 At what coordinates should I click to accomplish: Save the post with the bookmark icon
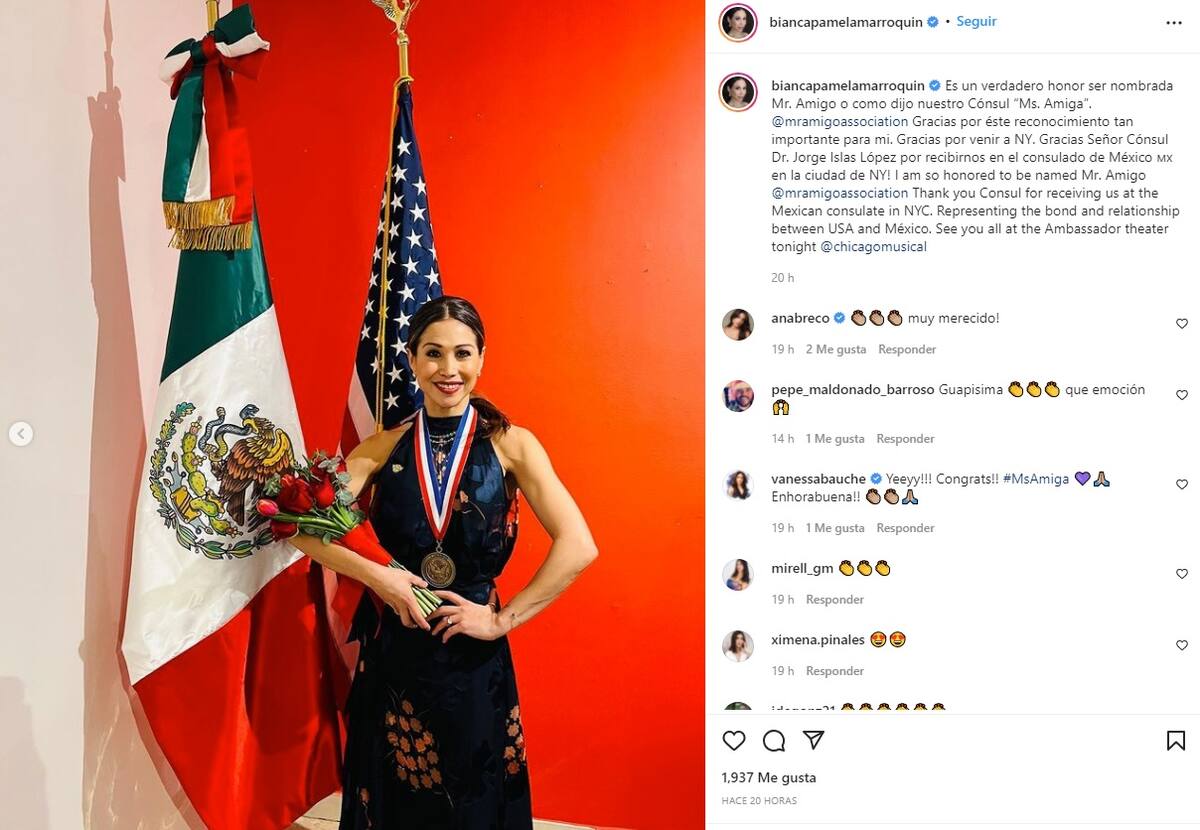click(x=1176, y=740)
